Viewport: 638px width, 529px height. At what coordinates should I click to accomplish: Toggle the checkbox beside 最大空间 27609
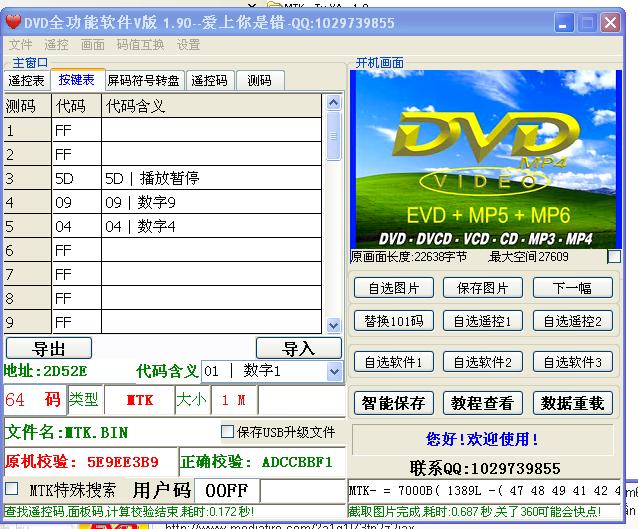[614, 256]
